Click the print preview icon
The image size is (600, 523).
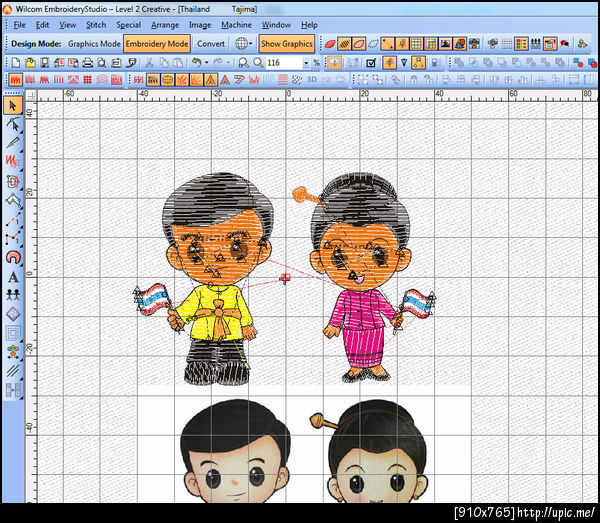102,63
